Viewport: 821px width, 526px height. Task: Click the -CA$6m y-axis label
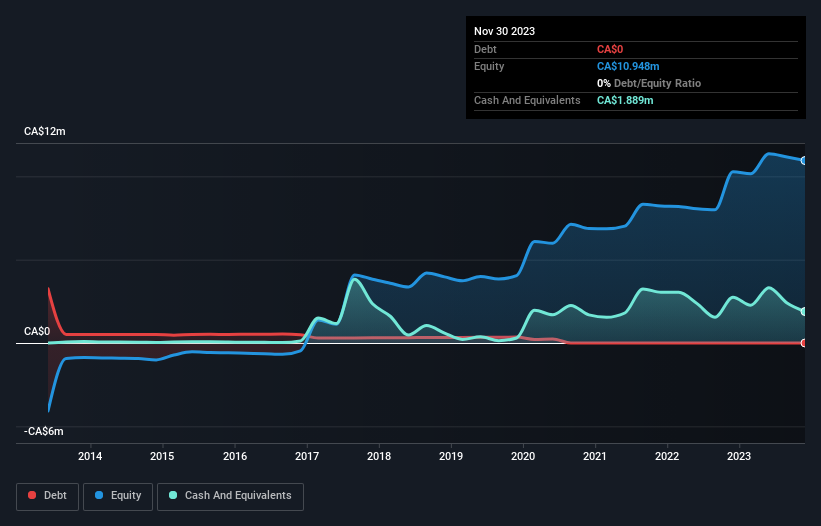point(43,431)
